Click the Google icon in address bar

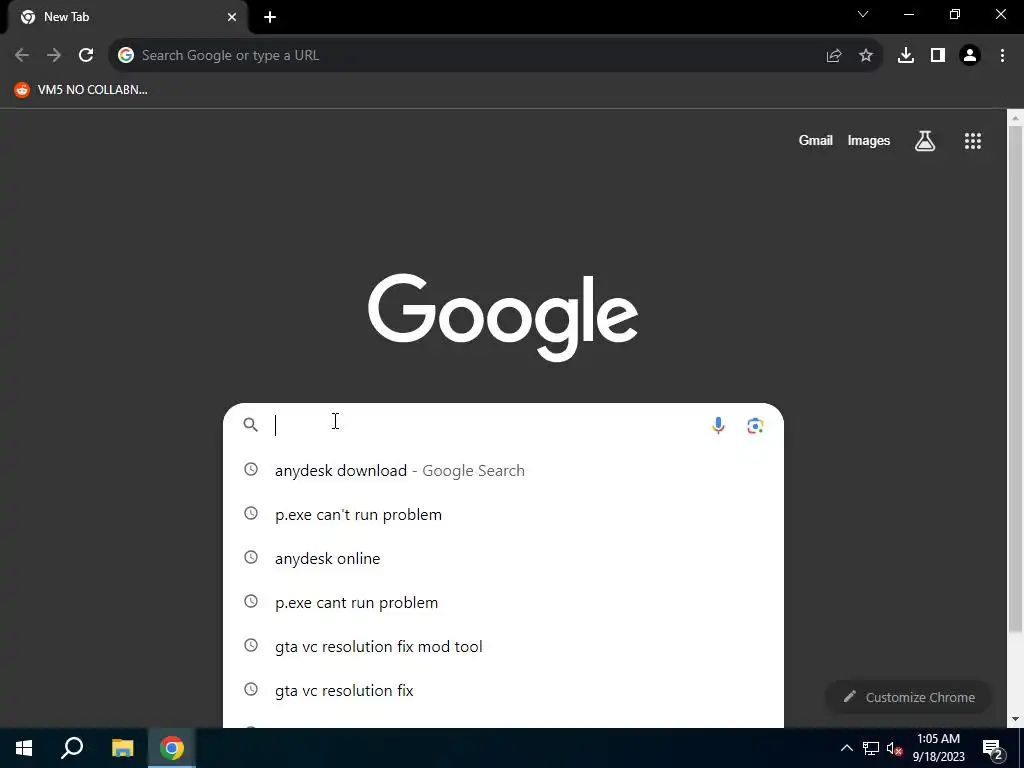126,56
